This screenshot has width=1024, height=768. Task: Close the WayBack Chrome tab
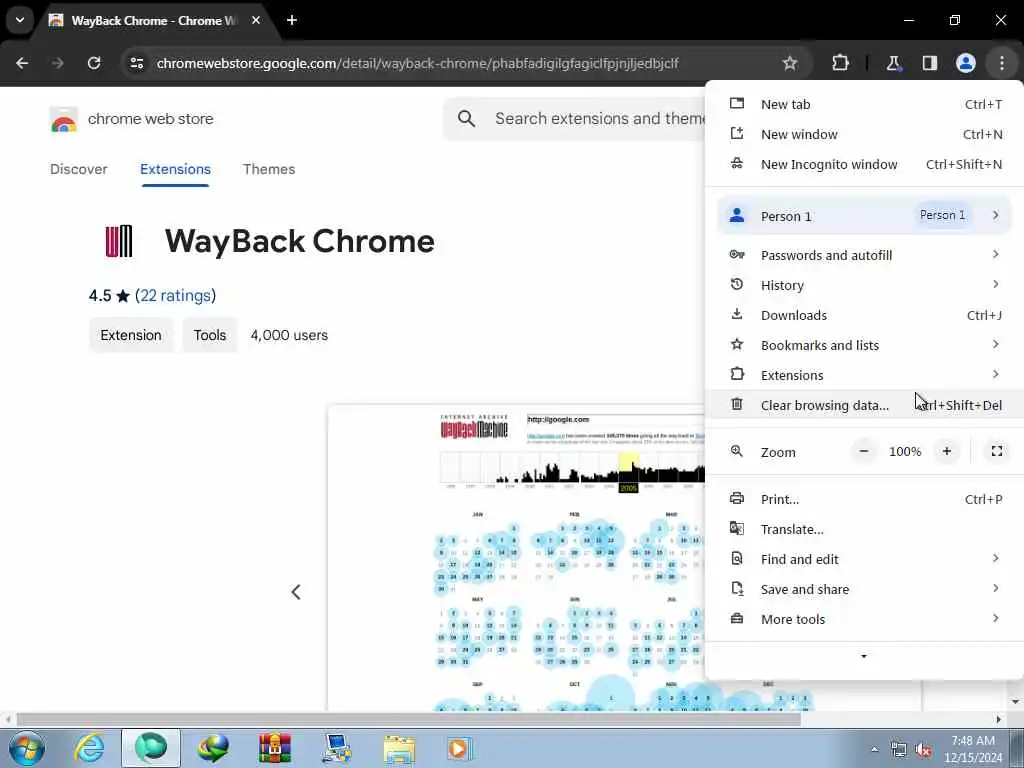tap(256, 20)
